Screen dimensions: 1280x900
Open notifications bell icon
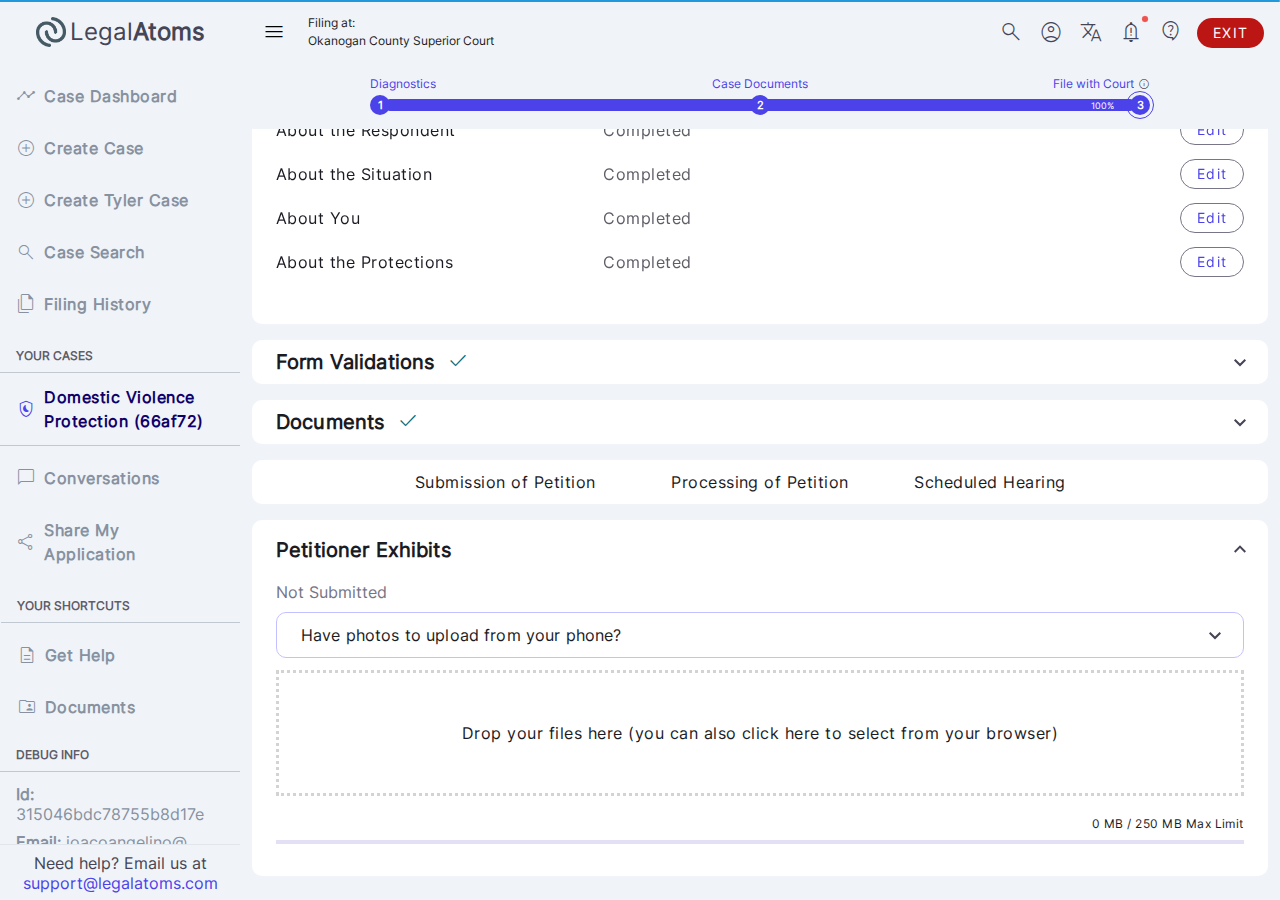pyautogui.click(x=1131, y=32)
